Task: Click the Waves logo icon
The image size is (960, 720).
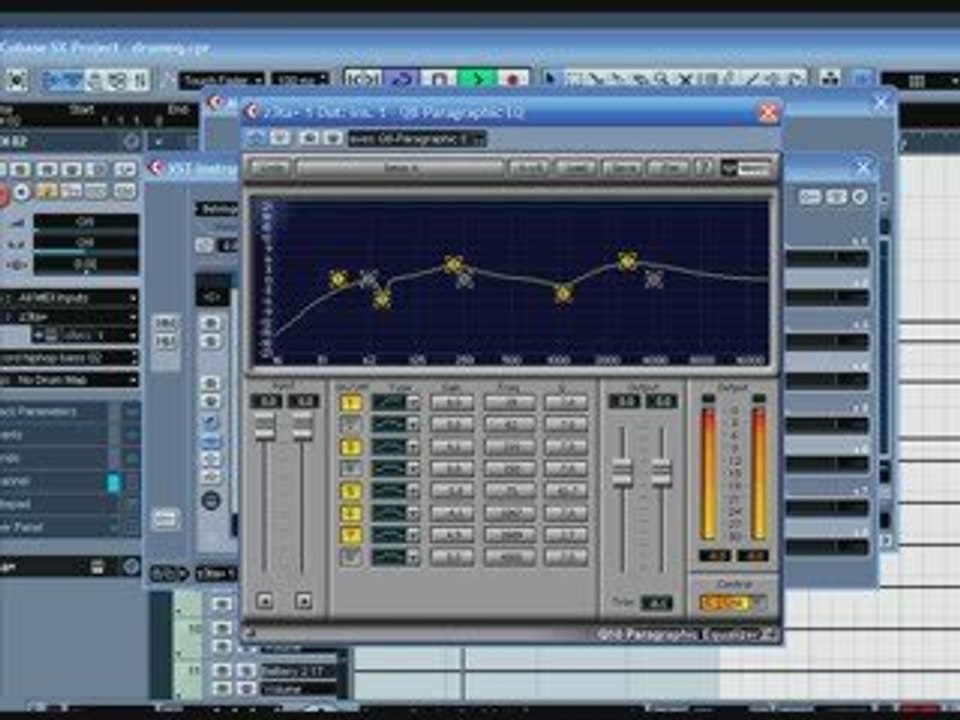Action: pos(746,168)
